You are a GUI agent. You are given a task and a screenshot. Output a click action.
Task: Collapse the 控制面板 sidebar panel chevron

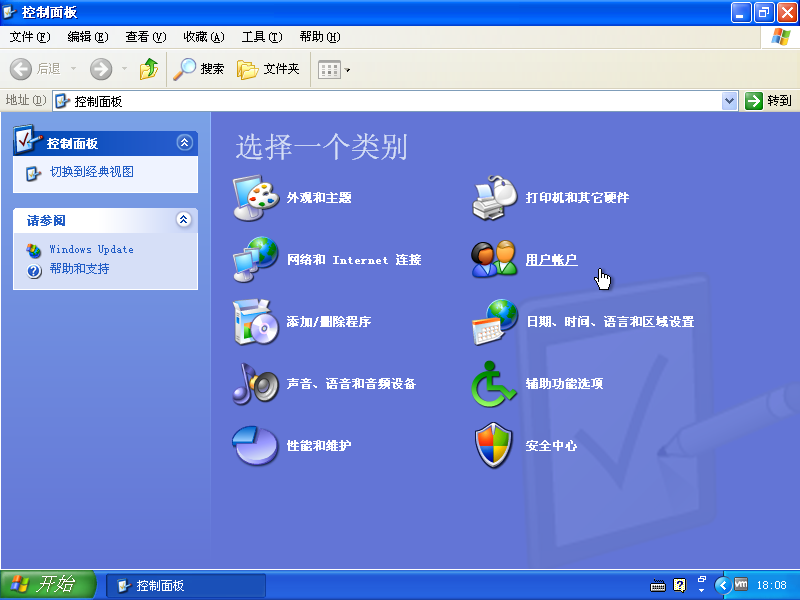coord(184,142)
